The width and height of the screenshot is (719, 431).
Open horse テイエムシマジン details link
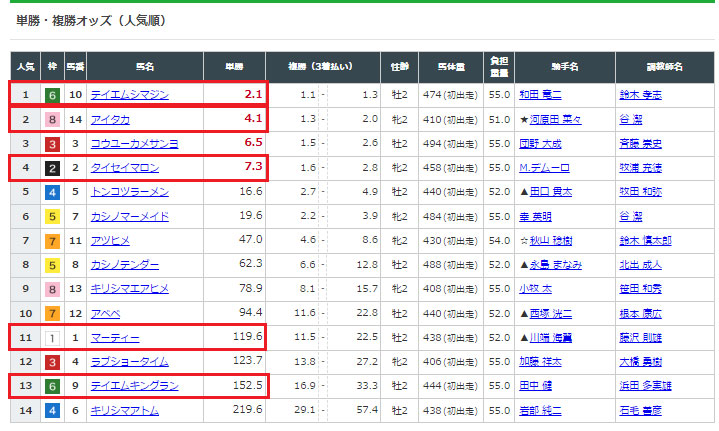tap(130, 95)
